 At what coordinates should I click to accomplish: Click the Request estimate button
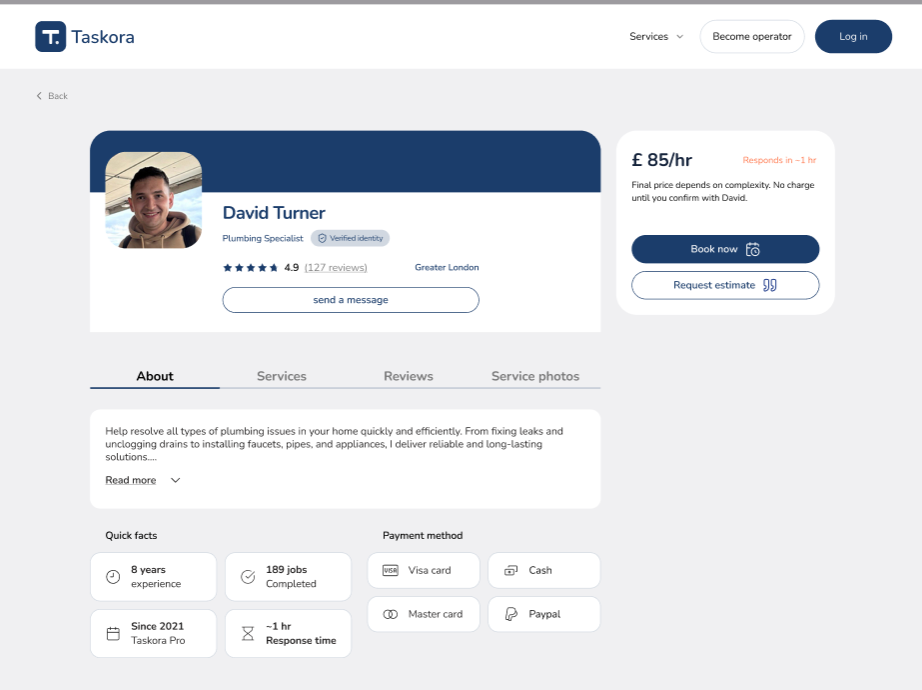(725, 285)
